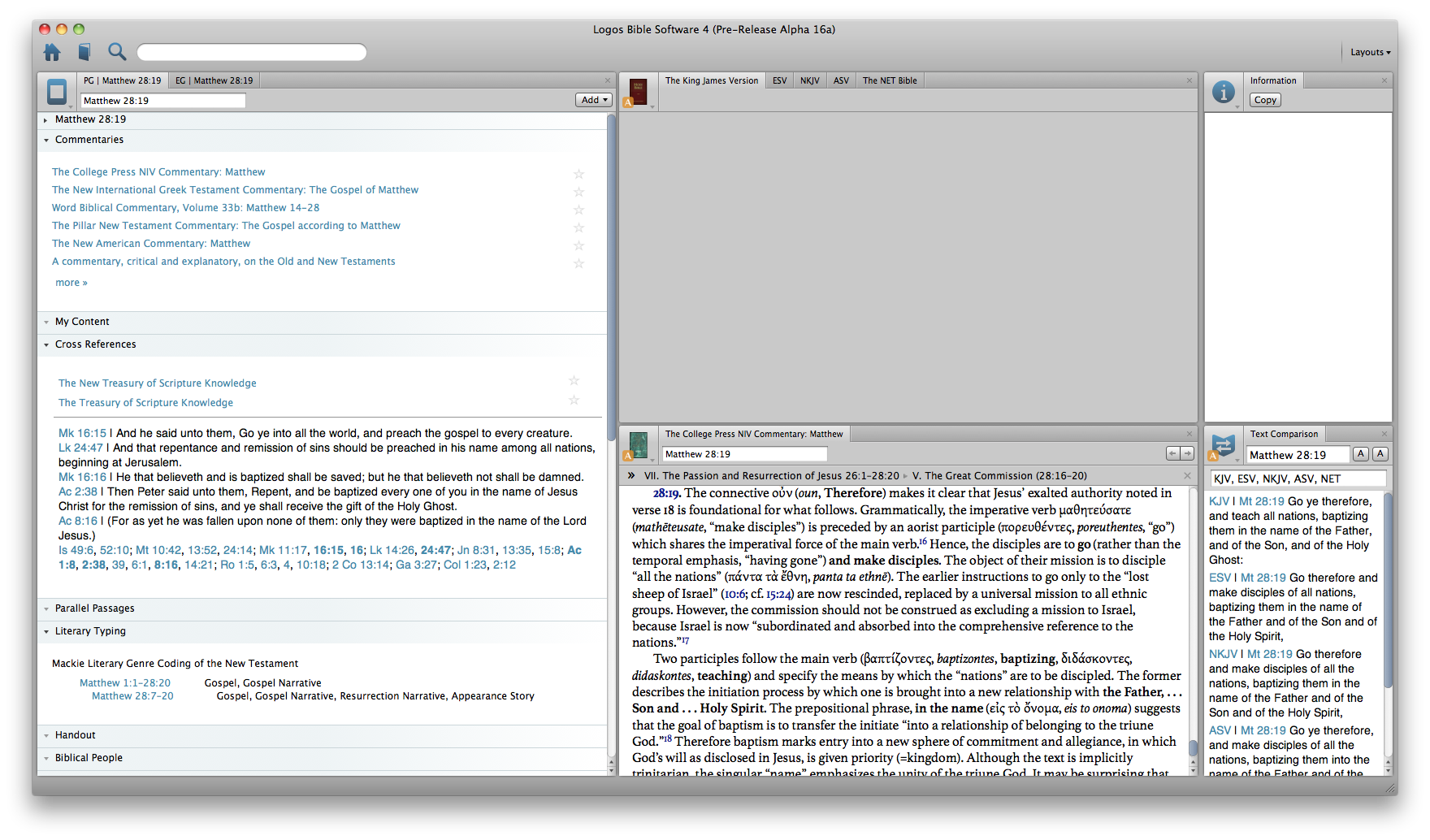Click the smaller text size A button
Viewport: 1430px width, 840px height.
(x=1361, y=454)
